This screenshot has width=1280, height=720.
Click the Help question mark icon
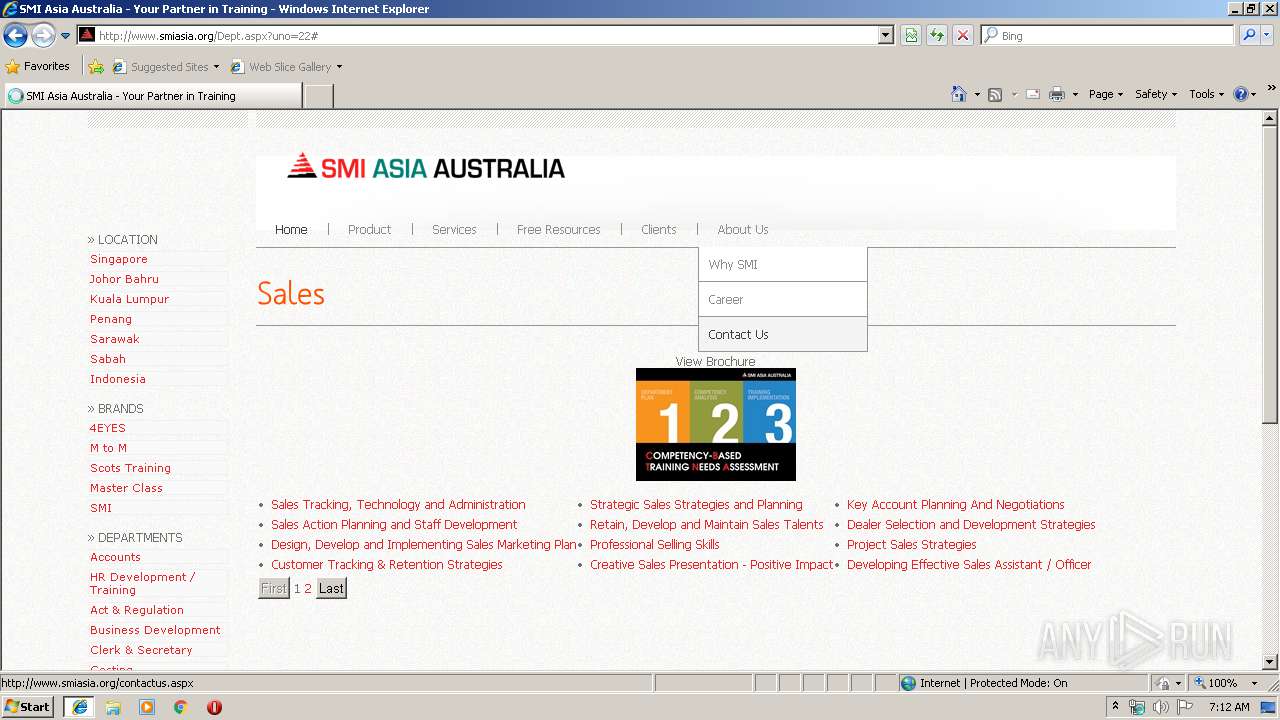pyautogui.click(x=1241, y=94)
